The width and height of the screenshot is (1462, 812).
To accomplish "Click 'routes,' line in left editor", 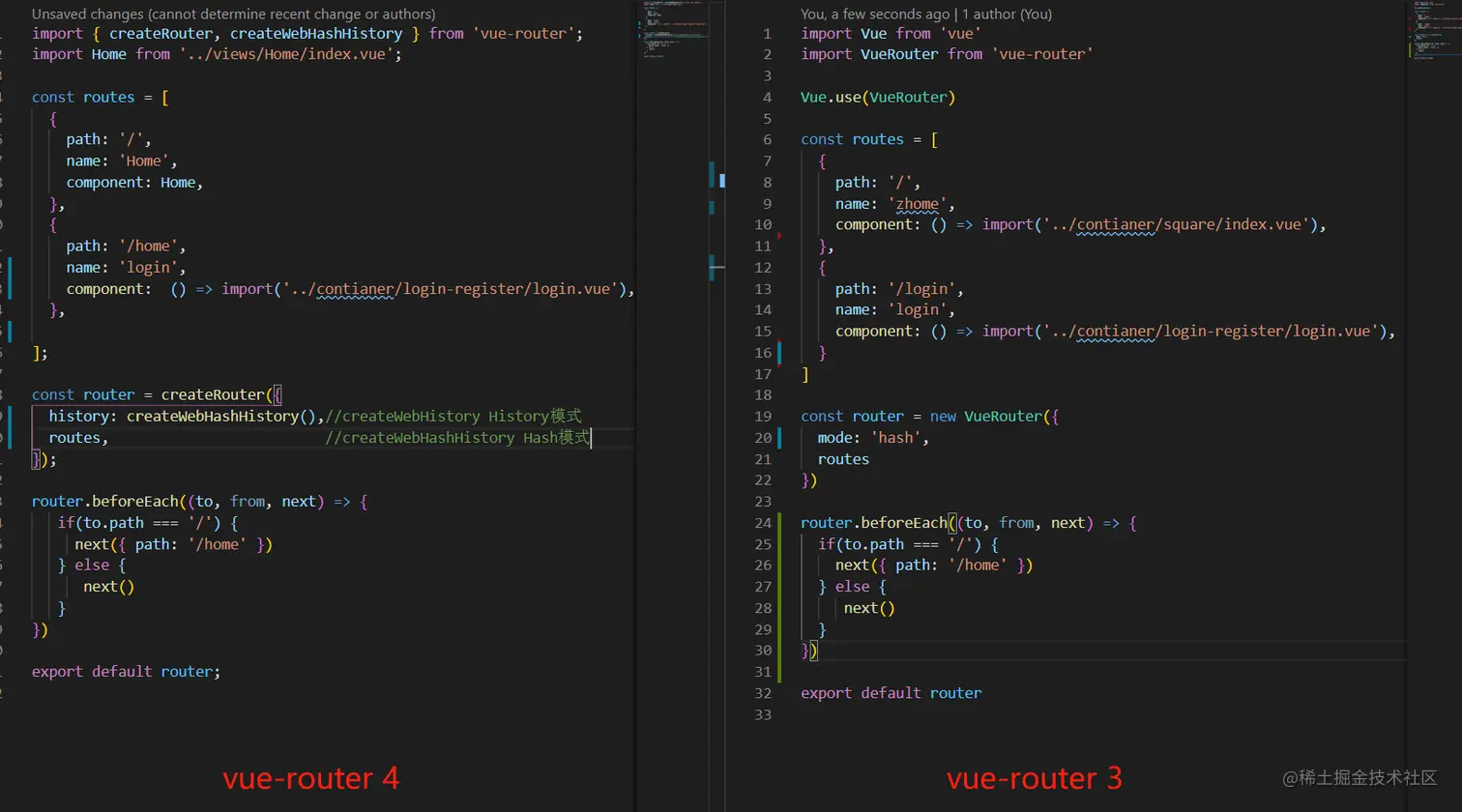I will coord(78,437).
